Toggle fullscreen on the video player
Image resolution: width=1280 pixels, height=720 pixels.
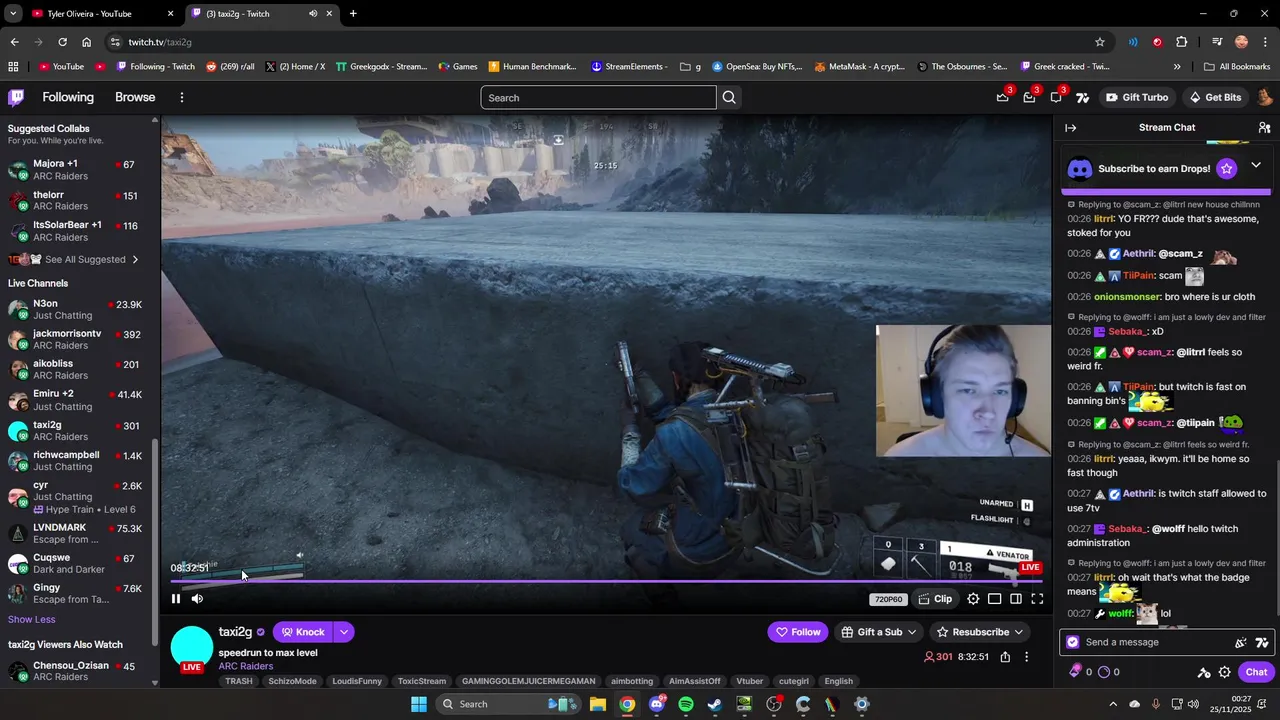pyautogui.click(x=1037, y=599)
